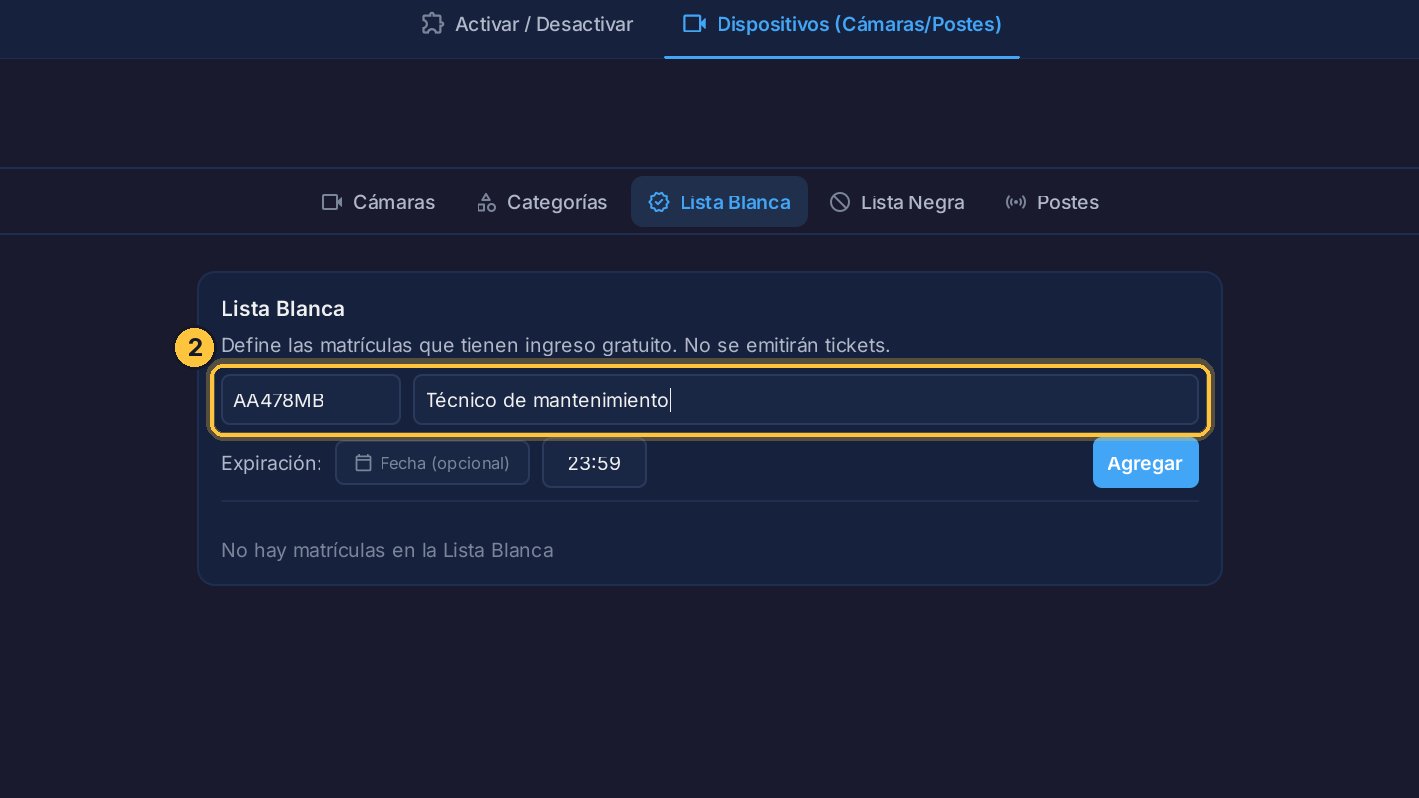Click the "Expiración:" label

tap(272, 463)
